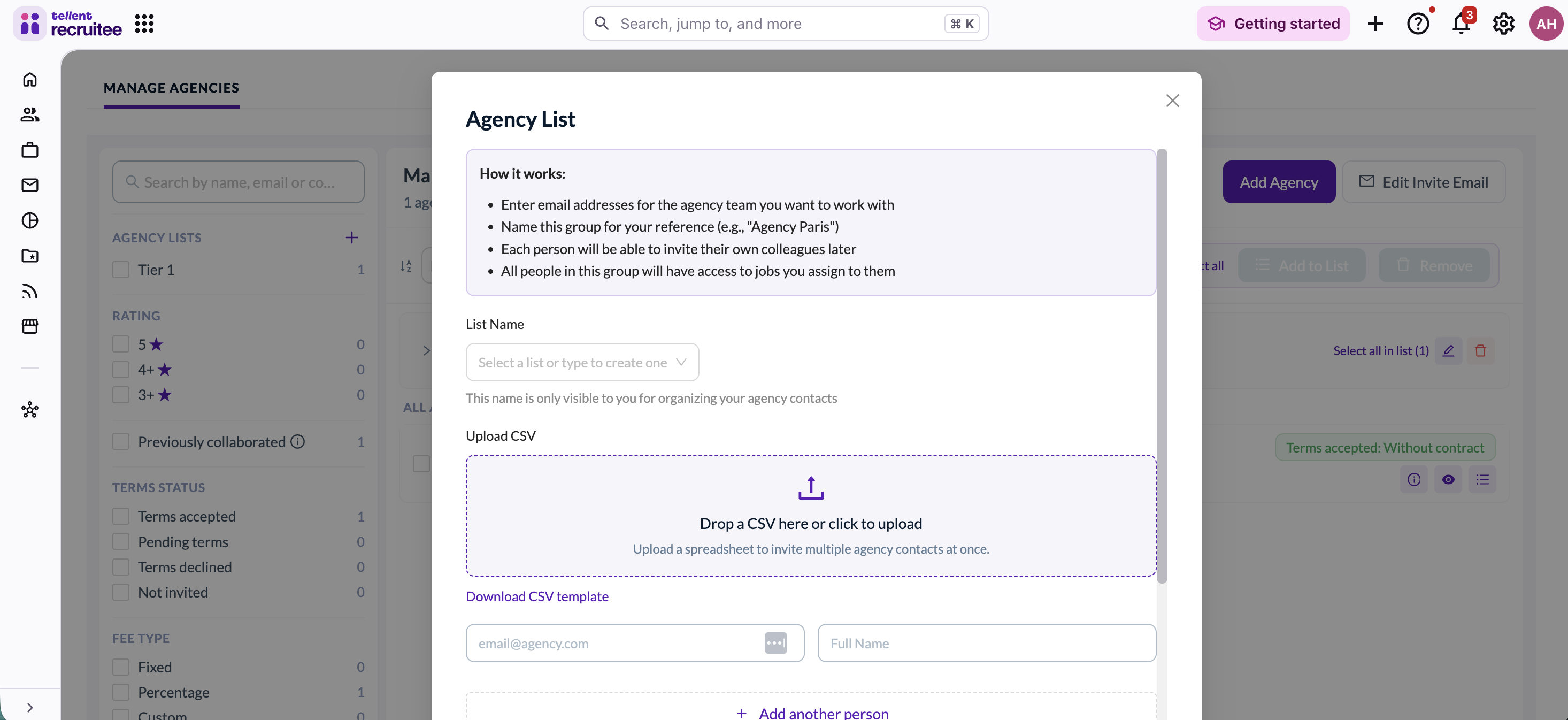Check the Tier 1 agency list checkbox

click(121, 270)
